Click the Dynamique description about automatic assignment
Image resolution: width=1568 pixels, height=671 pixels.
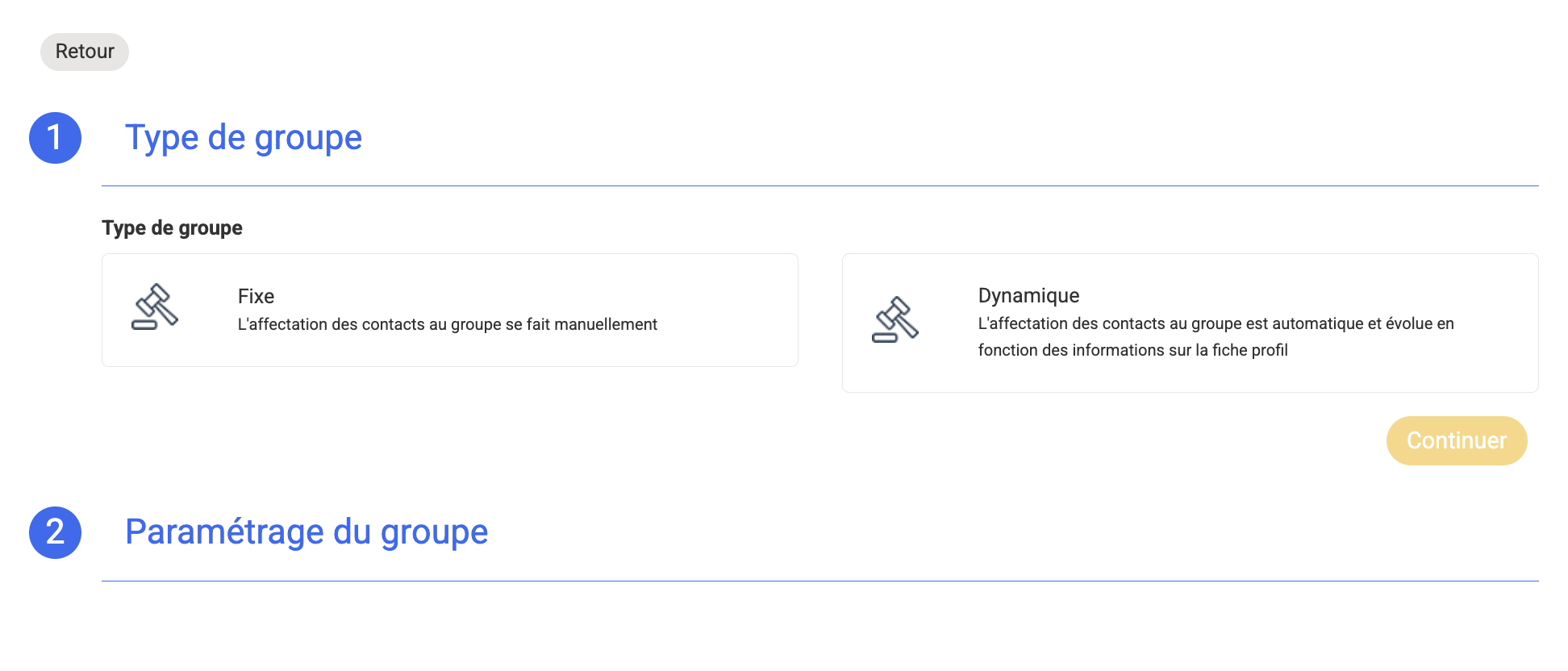point(1216,323)
